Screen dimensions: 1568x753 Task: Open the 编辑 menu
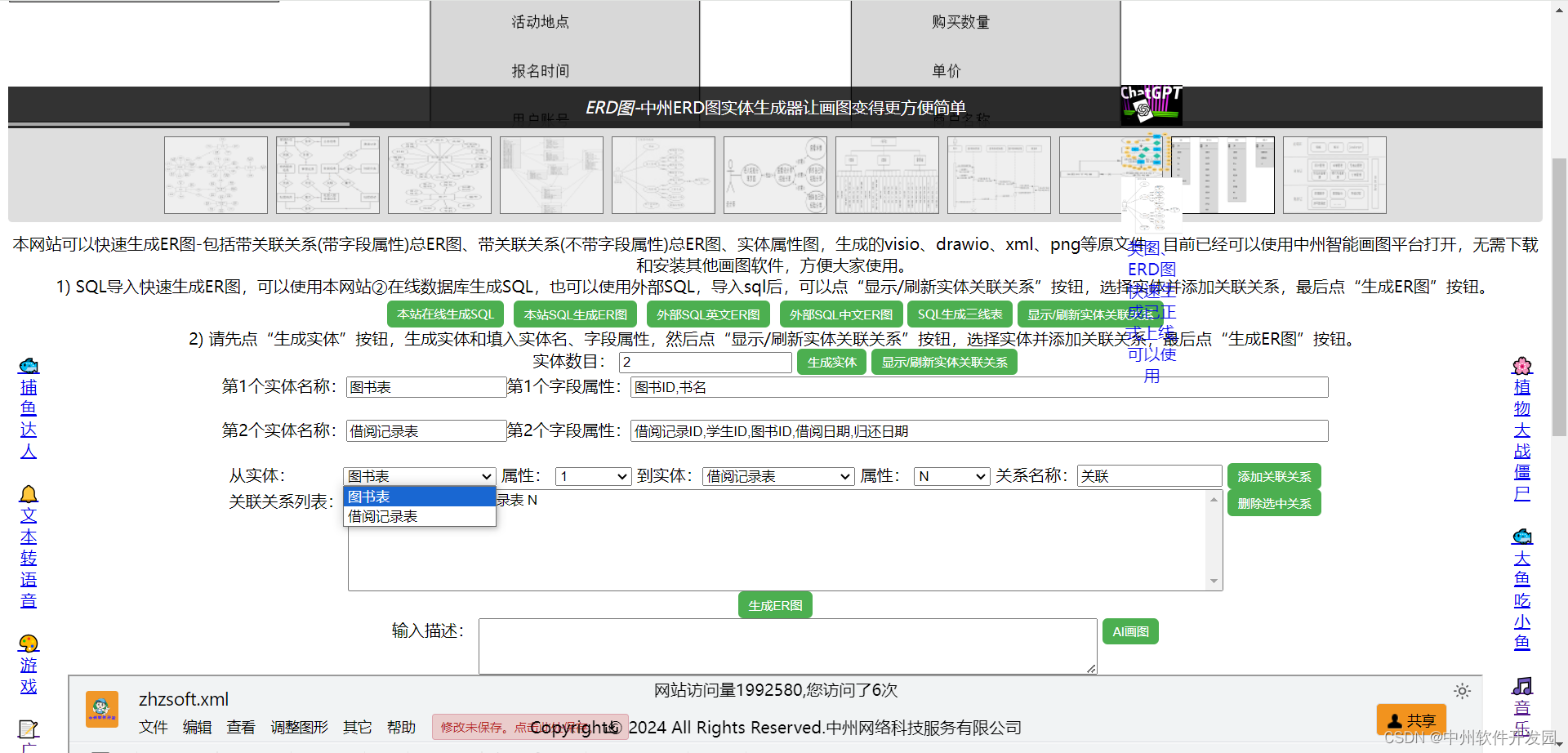(x=197, y=727)
